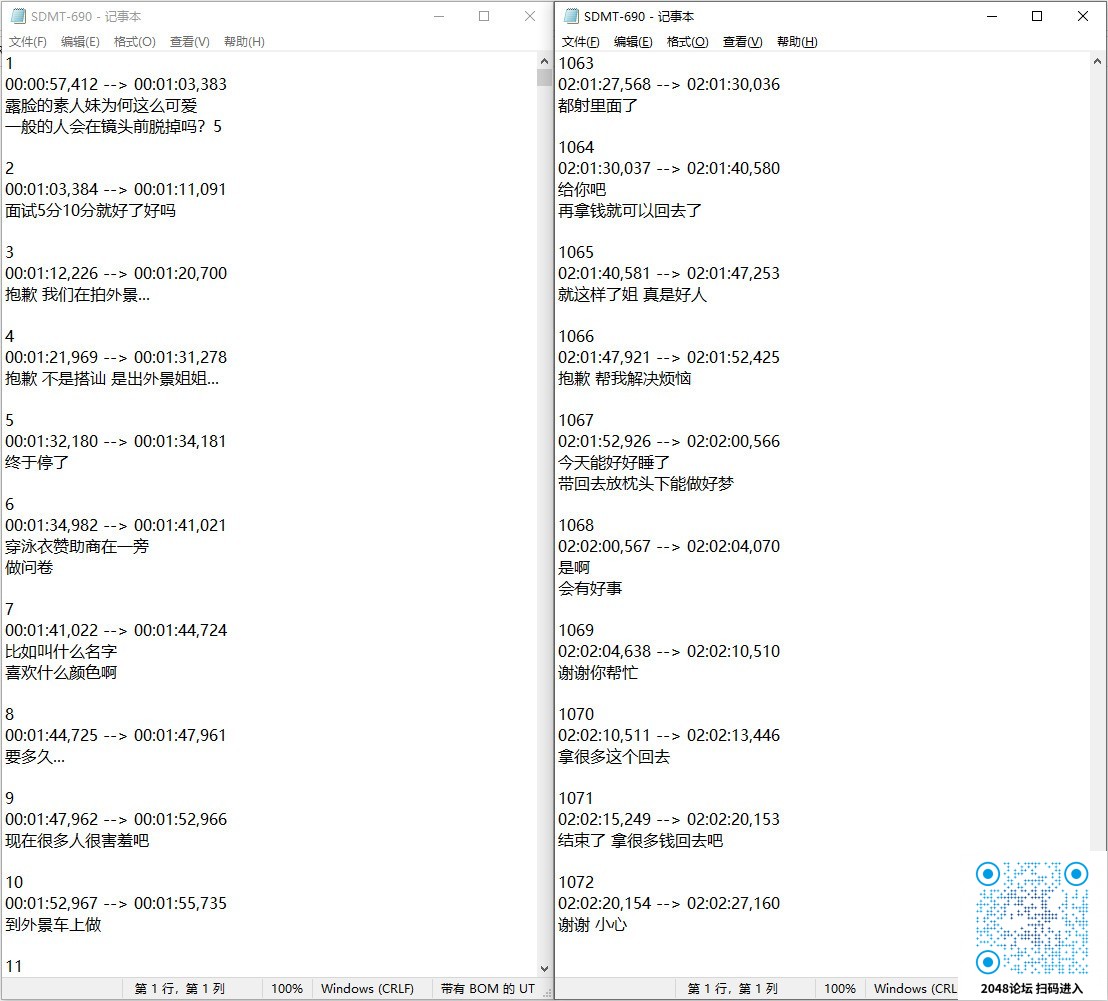Click line 到外景车上做
Viewport: 1108px width, 1001px height.
tap(53, 925)
